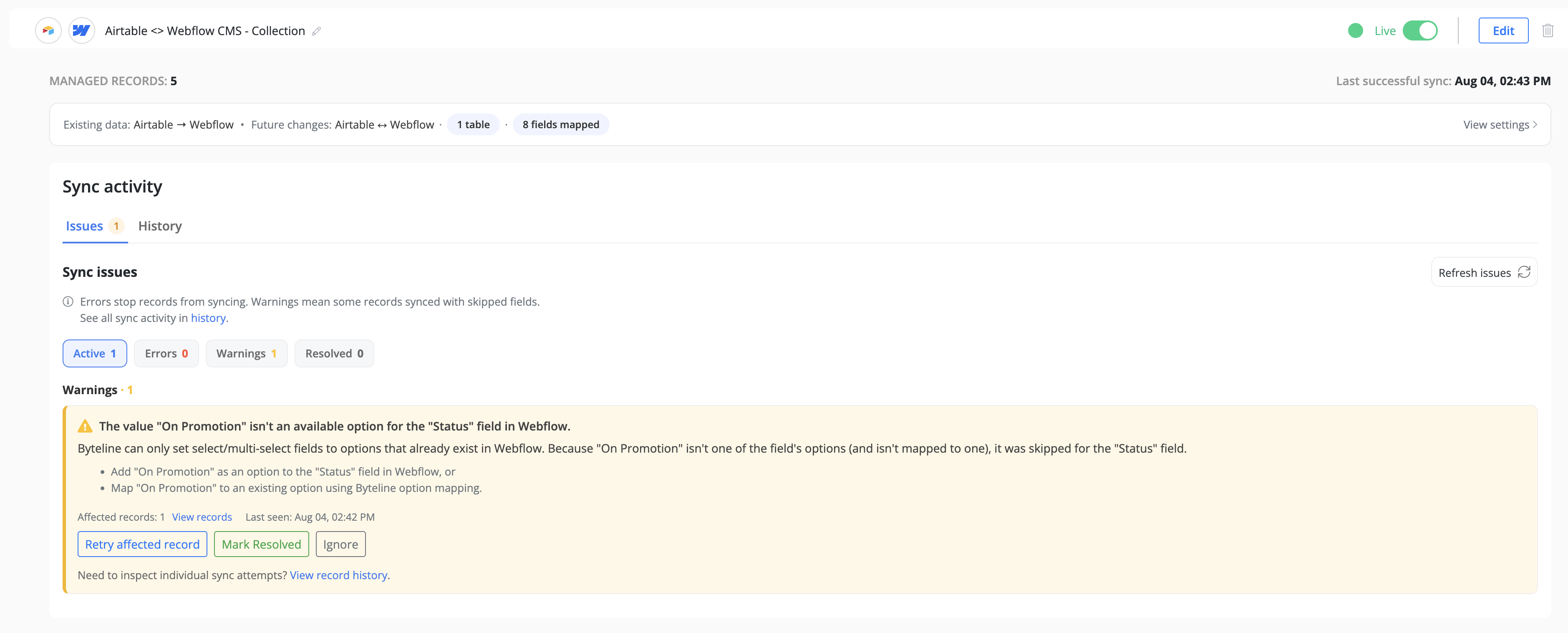This screenshot has width=1568, height=633.
Task: Click Retry affected record button
Action: pos(142,544)
